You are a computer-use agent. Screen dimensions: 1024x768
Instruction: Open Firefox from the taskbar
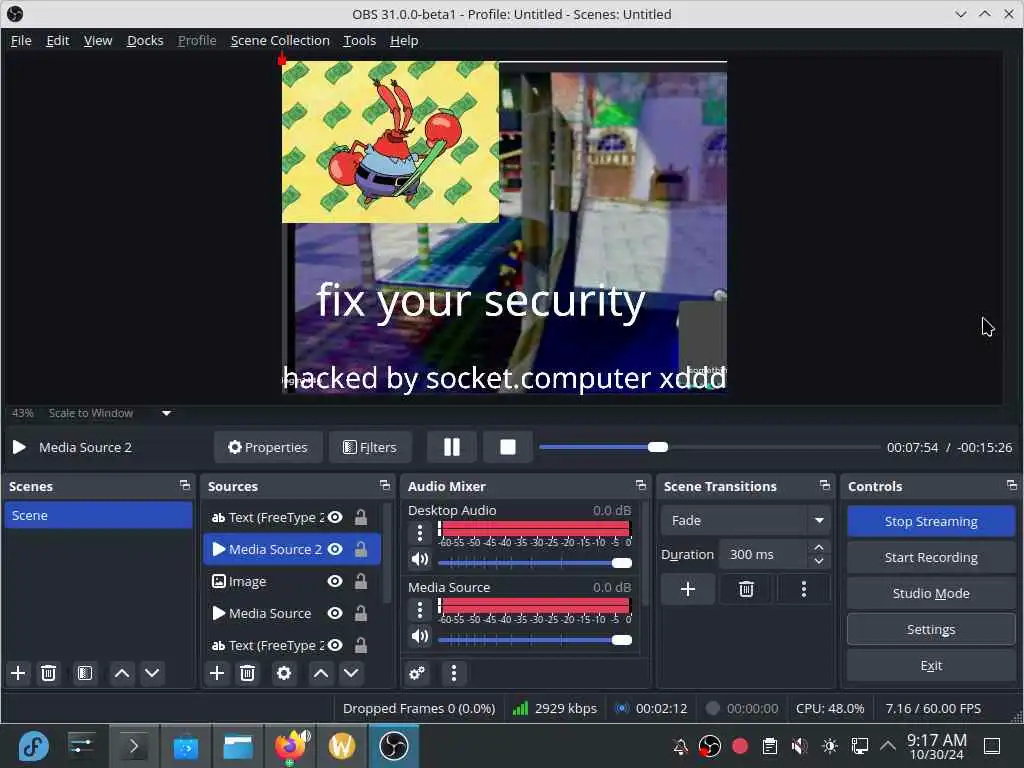(x=290, y=746)
